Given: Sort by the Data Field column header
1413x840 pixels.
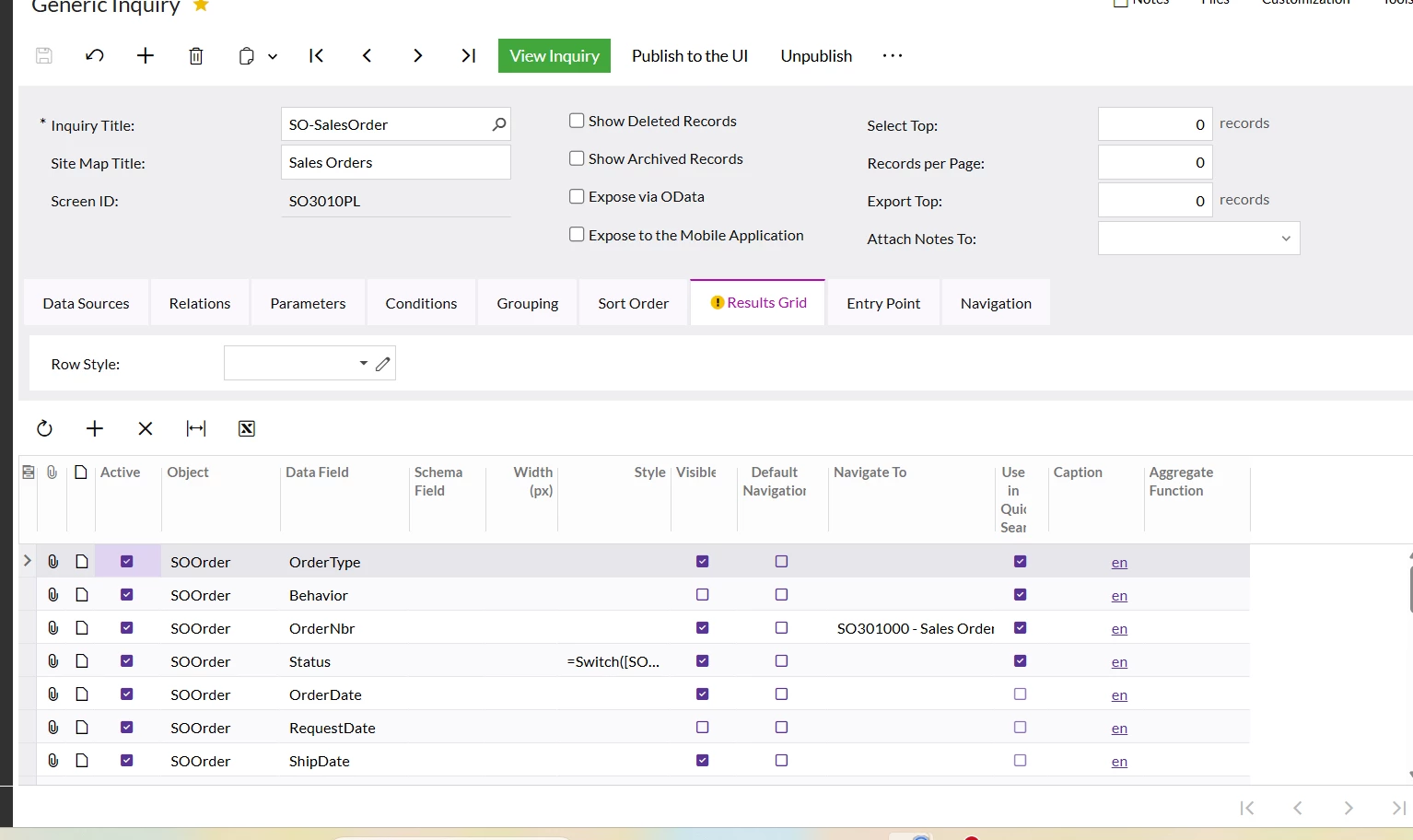Looking at the screenshot, I should pyautogui.click(x=317, y=472).
